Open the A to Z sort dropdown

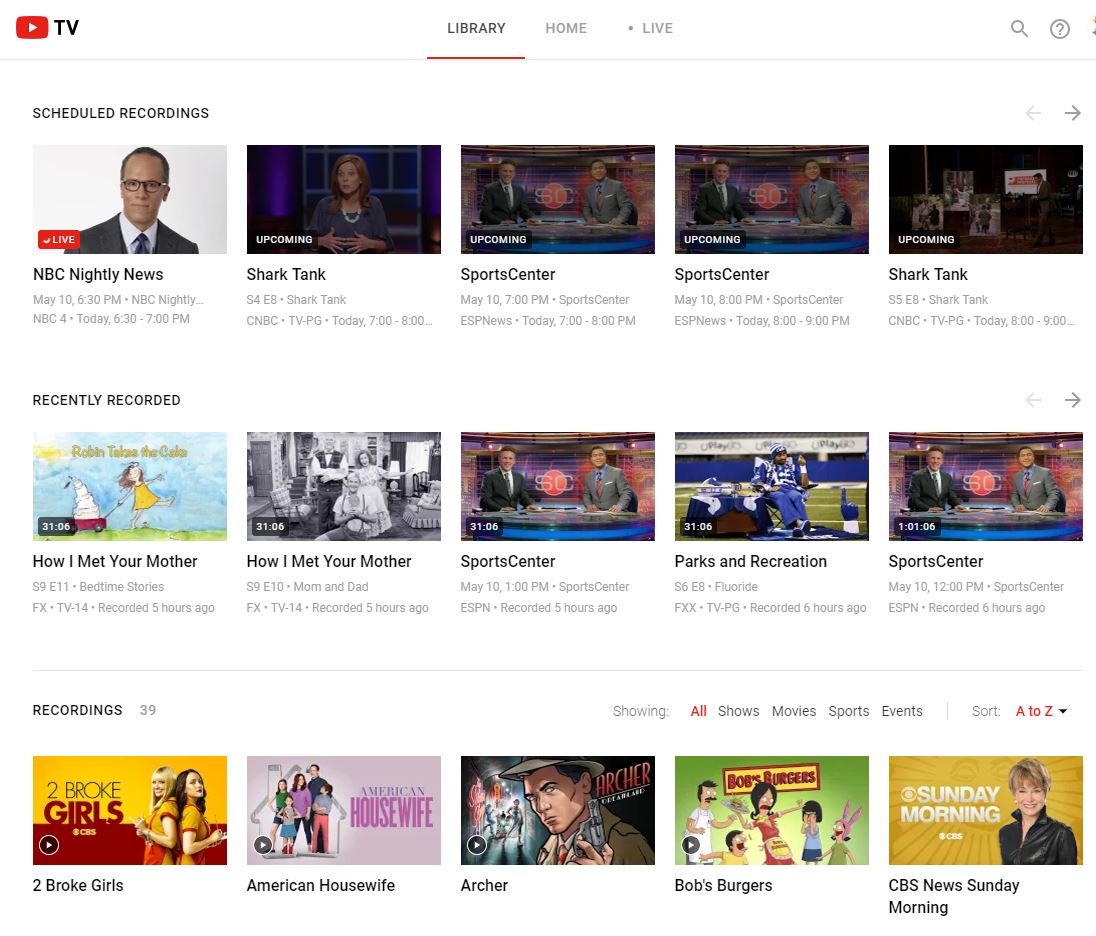[x=1041, y=711]
